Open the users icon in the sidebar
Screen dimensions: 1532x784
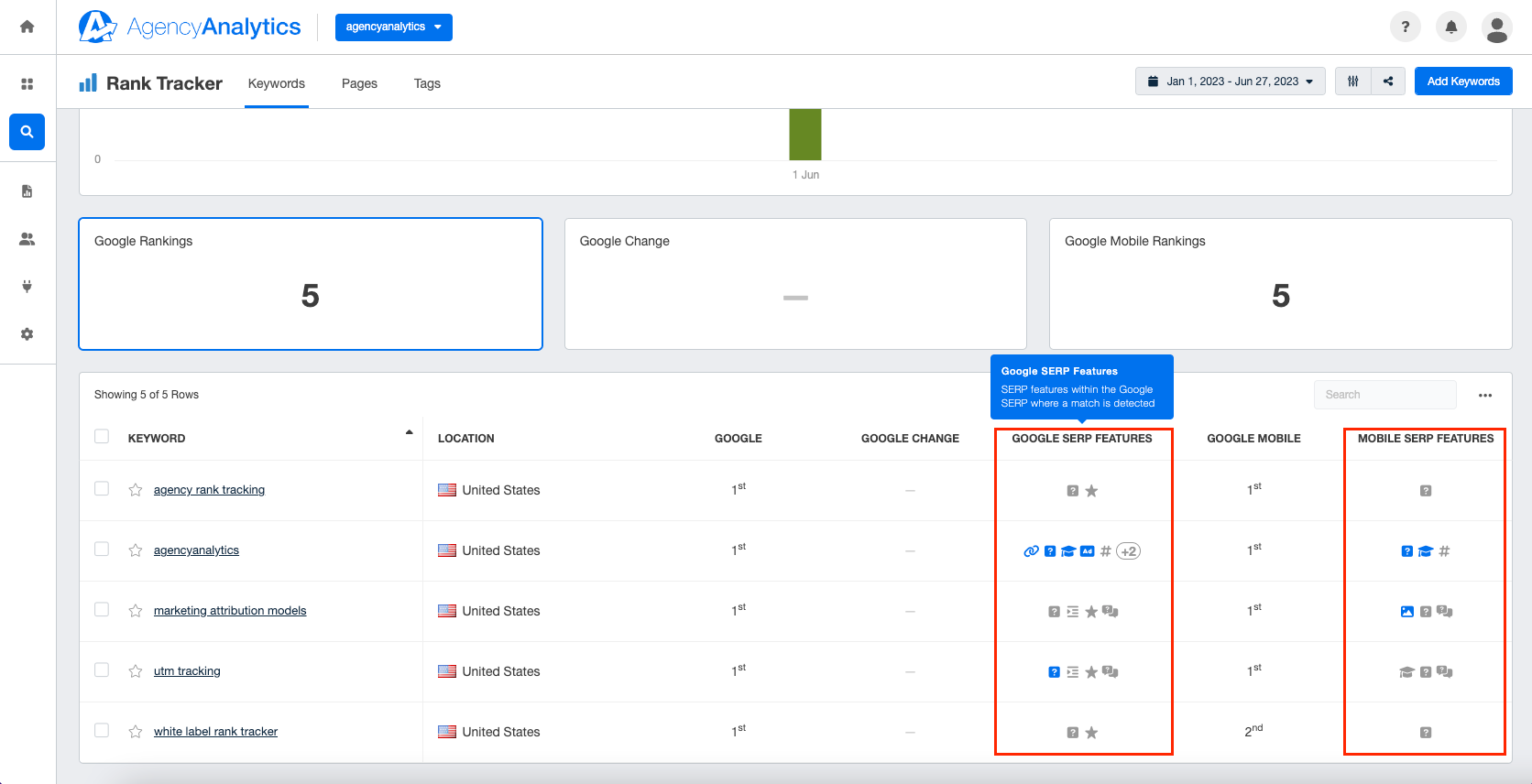coord(27,239)
